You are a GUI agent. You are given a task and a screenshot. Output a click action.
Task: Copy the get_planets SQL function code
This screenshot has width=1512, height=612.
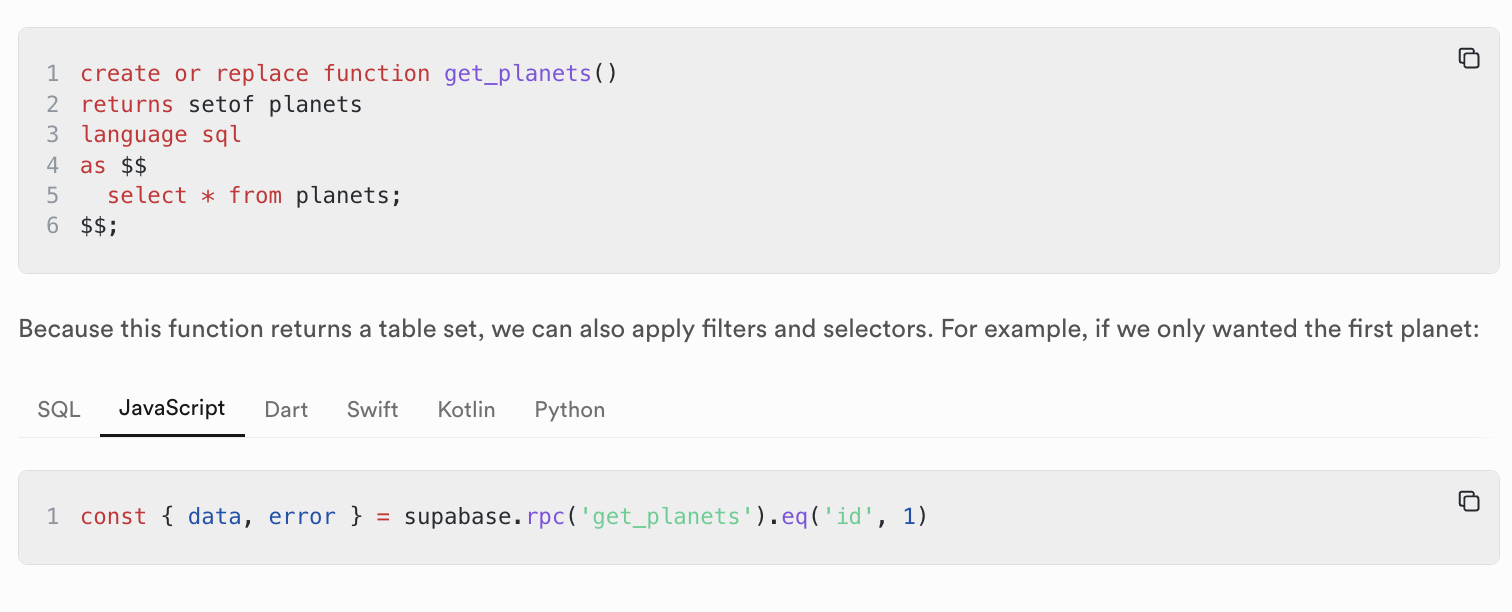click(1468, 58)
